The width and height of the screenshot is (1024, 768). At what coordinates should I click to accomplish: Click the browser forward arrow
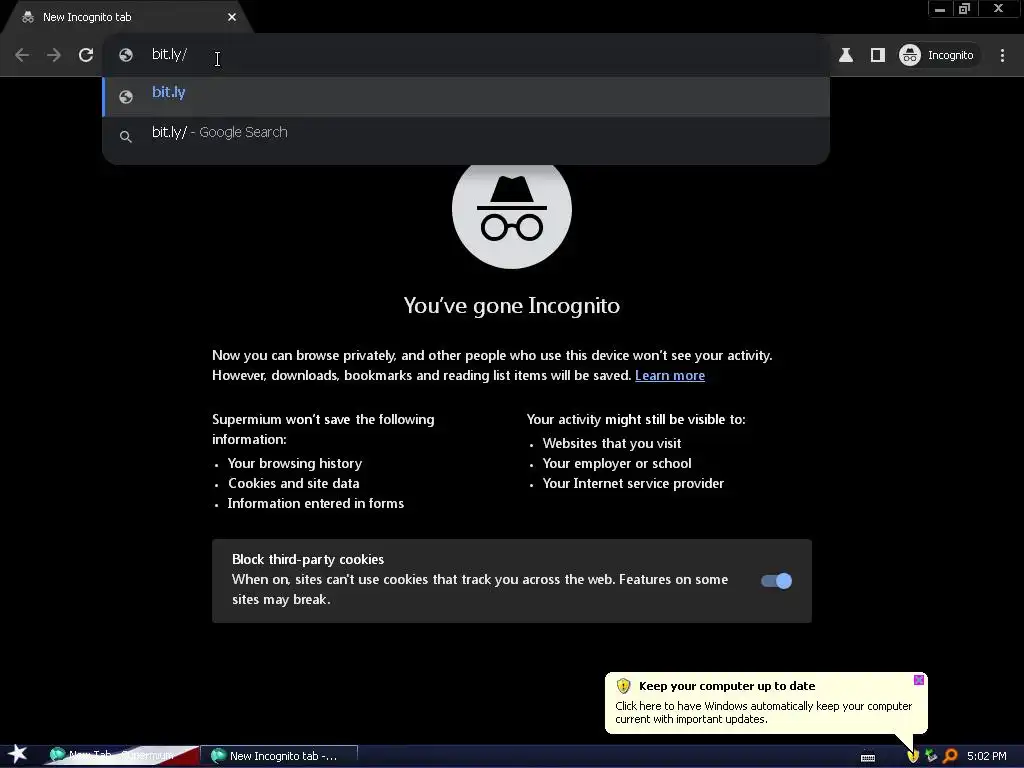pyautogui.click(x=54, y=55)
